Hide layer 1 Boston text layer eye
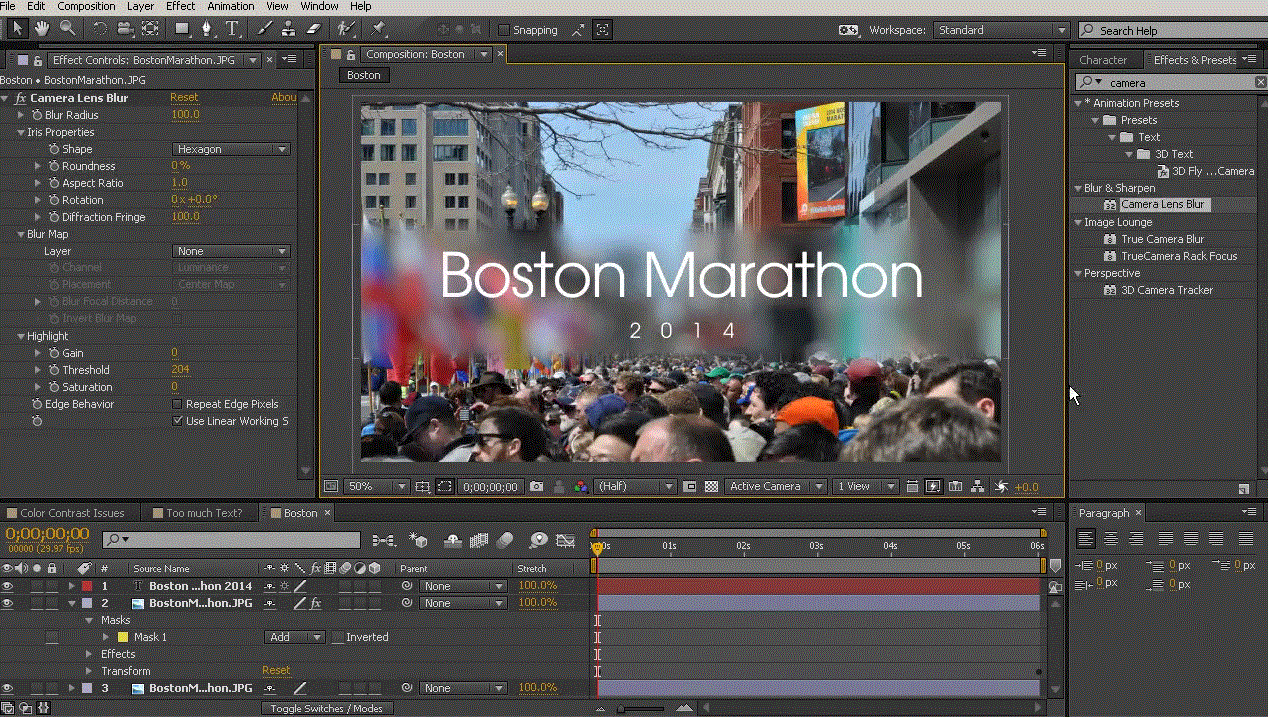This screenshot has height=717, width=1268. 8,586
